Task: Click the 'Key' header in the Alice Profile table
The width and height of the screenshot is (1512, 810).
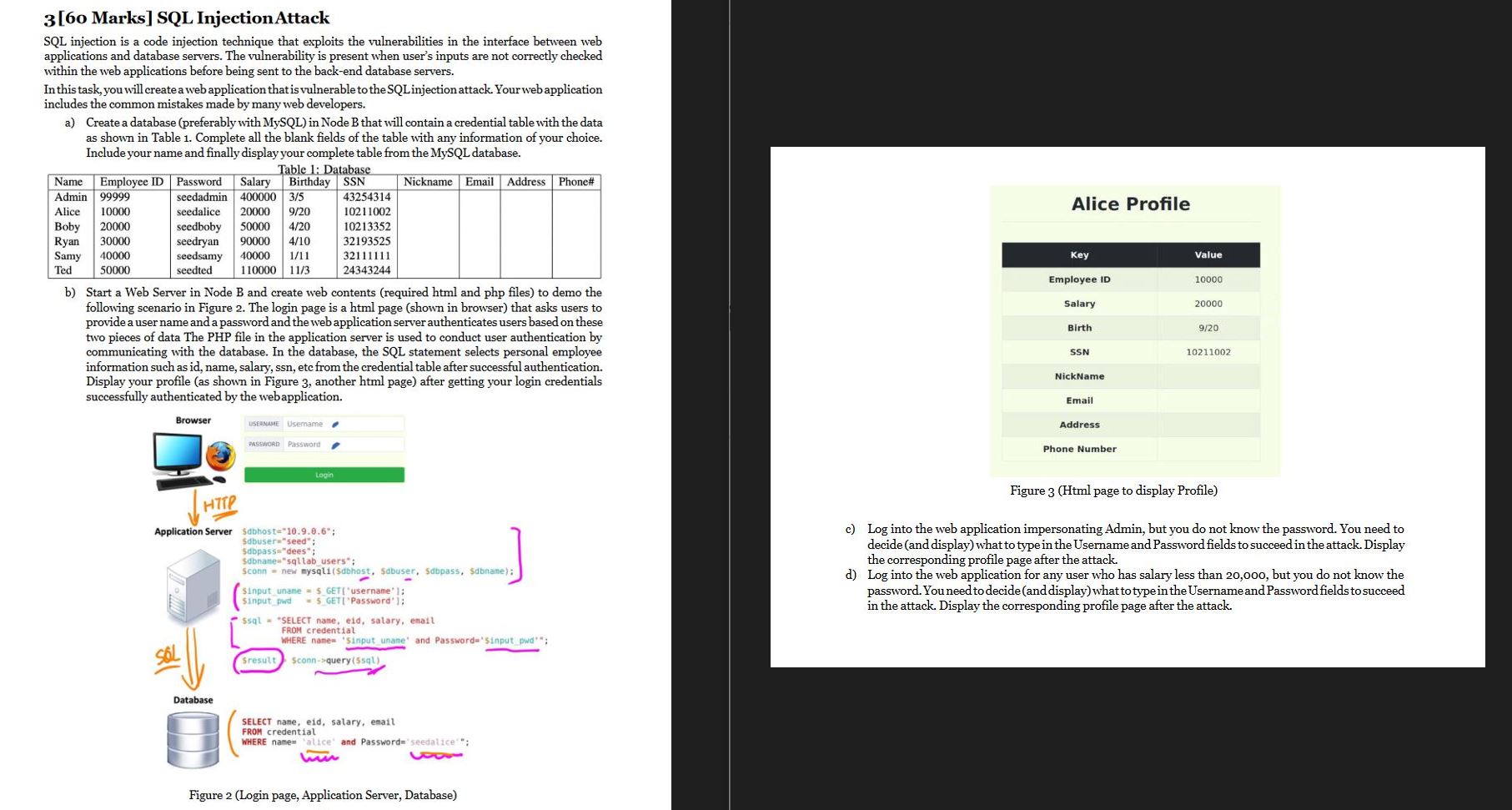Action: click(1079, 255)
